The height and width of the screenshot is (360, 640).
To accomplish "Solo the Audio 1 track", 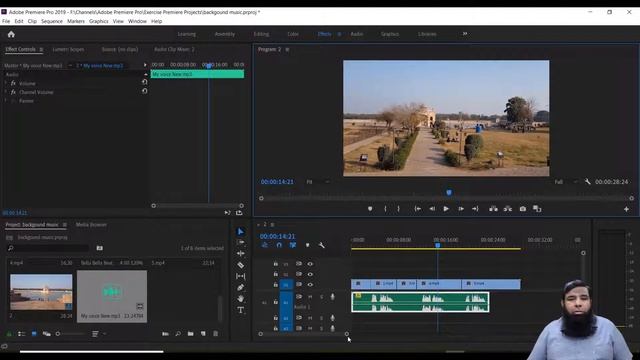I will click(x=321, y=297).
